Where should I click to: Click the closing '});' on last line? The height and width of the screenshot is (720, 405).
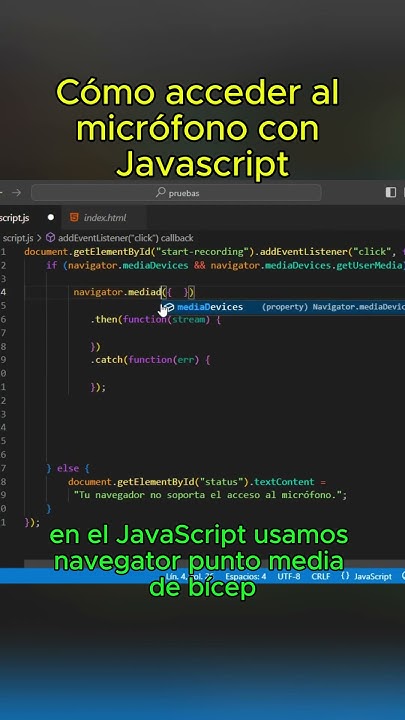(32, 523)
